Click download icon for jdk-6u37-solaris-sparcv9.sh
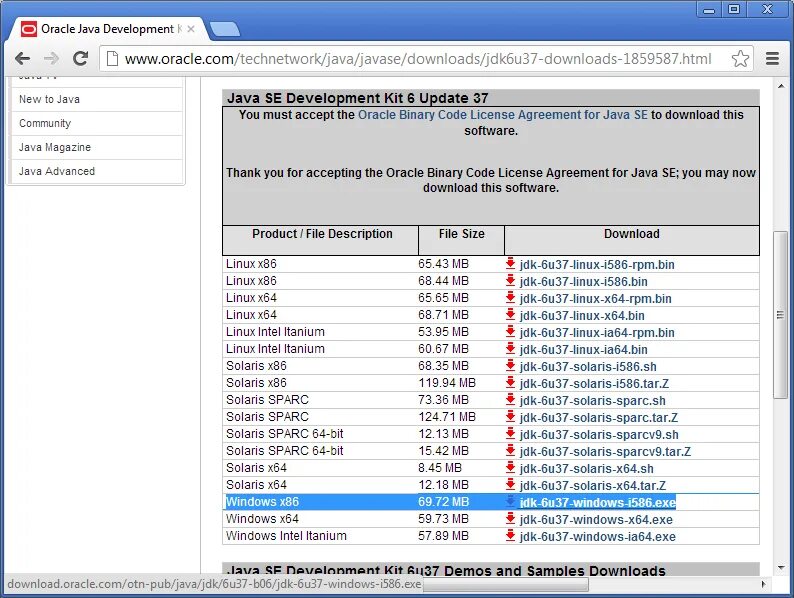The width and height of the screenshot is (794, 598). click(x=510, y=433)
